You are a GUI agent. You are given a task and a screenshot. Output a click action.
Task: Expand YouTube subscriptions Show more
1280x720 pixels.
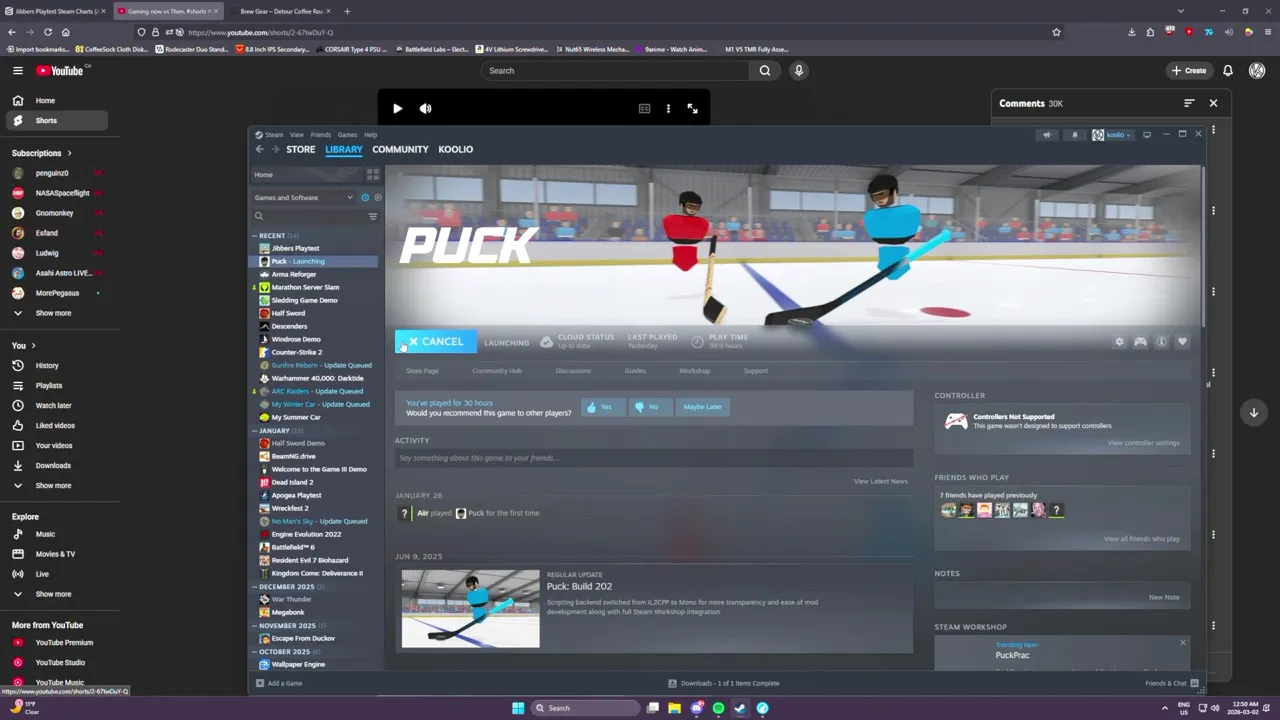54,313
